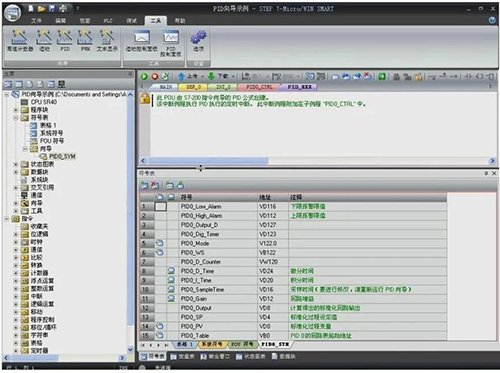Select PID0_SYM item in project tree

[62, 156]
